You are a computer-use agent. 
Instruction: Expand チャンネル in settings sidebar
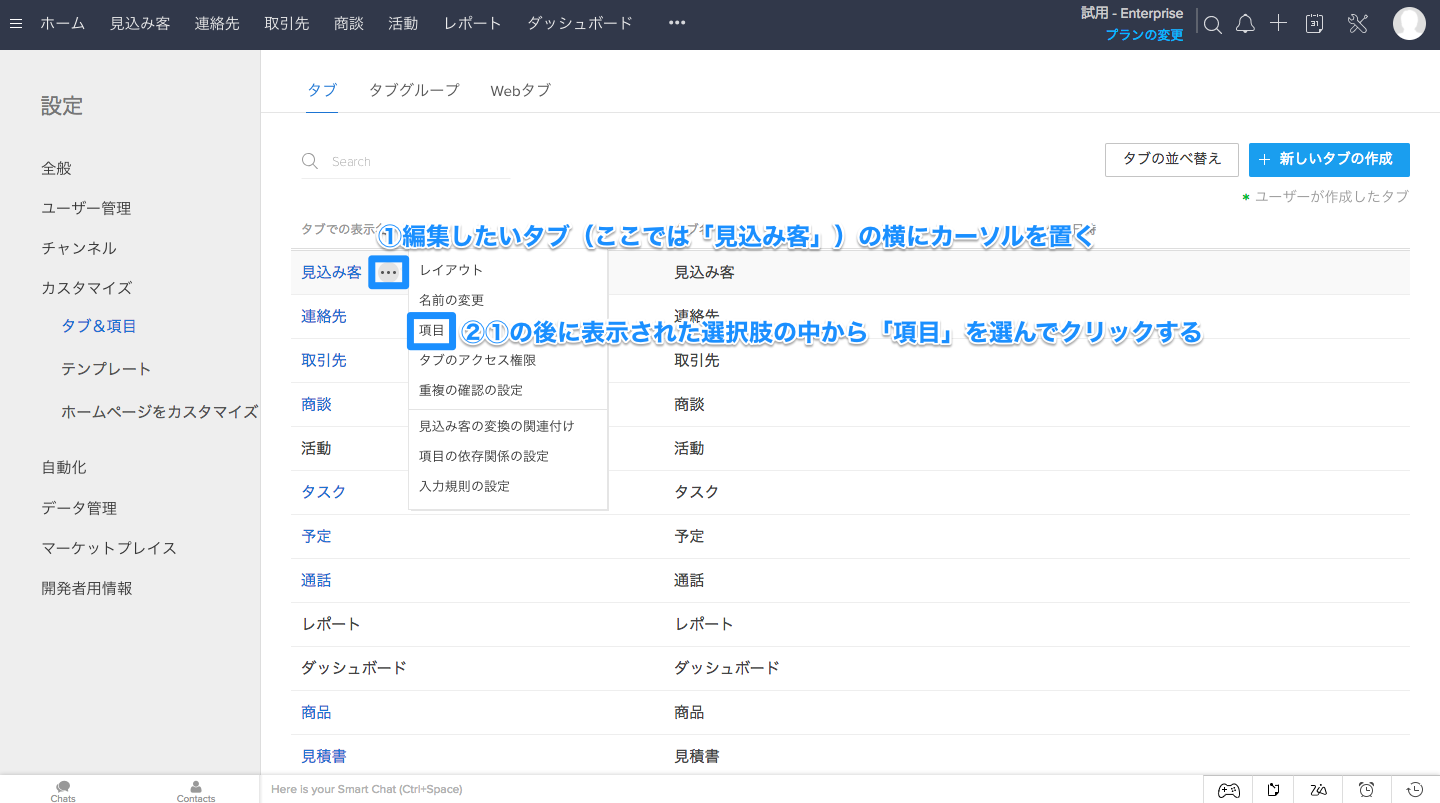[x=79, y=248]
